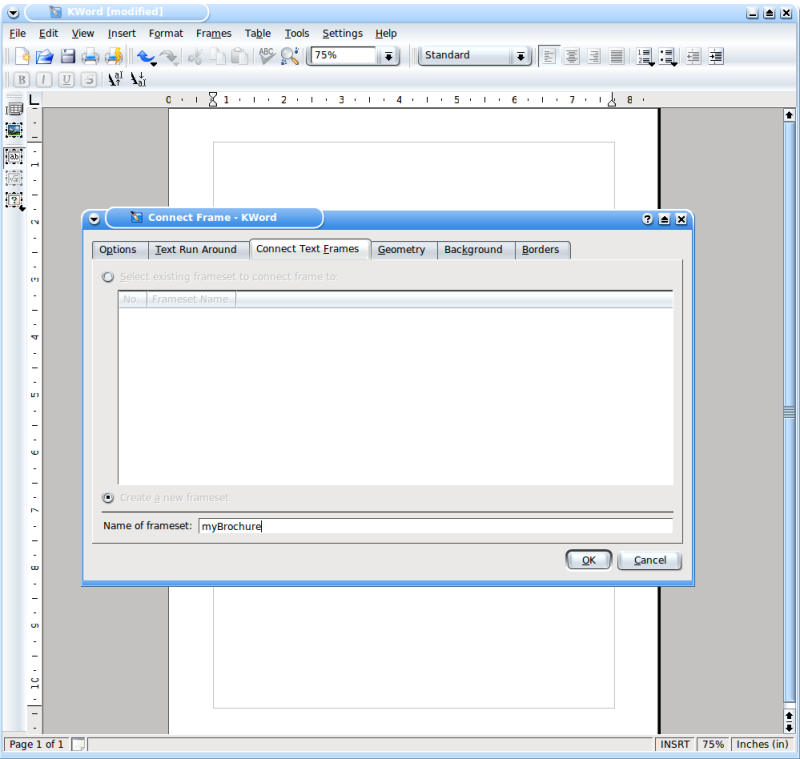The height and width of the screenshot is (759, 800).
Task: Switch to the Borders tab
Action: [x=540, y=249]
